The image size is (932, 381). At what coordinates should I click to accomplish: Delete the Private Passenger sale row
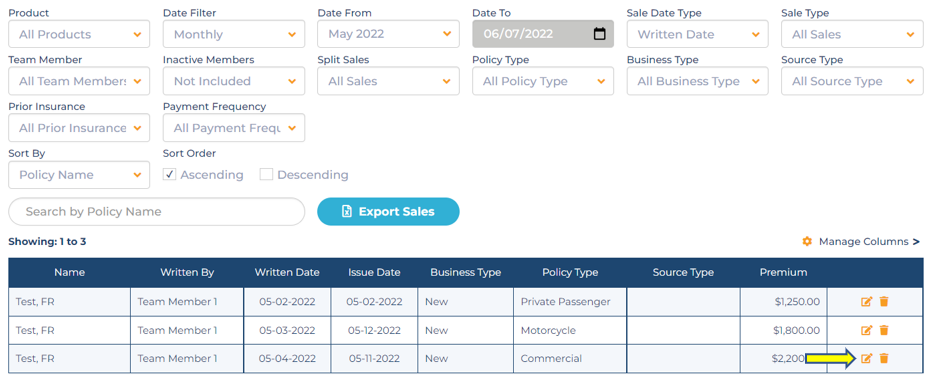884,302
